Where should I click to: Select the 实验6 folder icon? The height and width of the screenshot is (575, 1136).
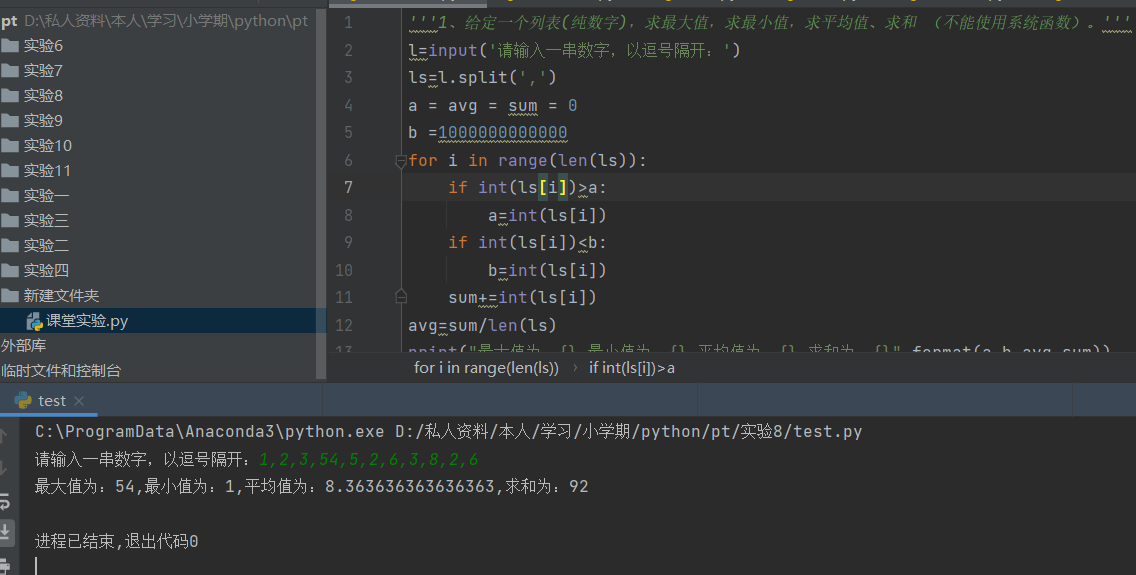coord(9,46)
